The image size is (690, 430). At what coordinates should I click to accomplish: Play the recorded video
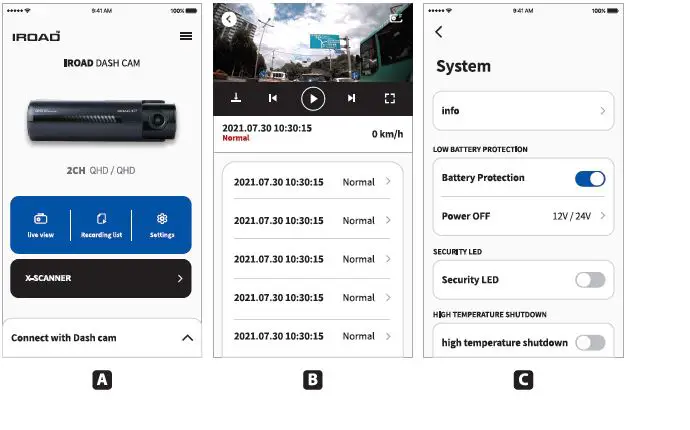pos(313,99)
